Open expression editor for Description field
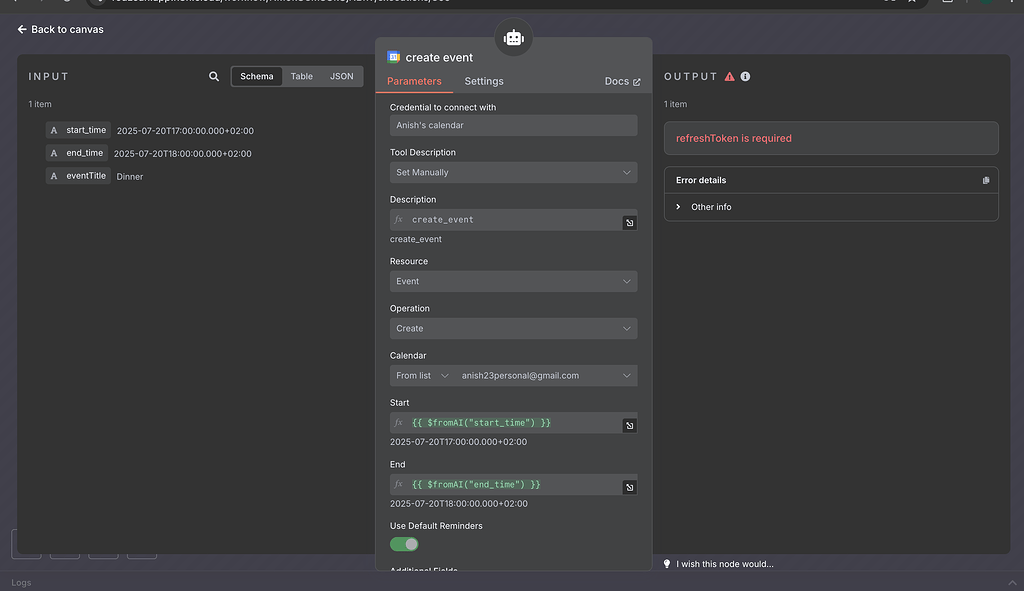The height and width of the screenshot is (591, 1024). coord(629,223)
